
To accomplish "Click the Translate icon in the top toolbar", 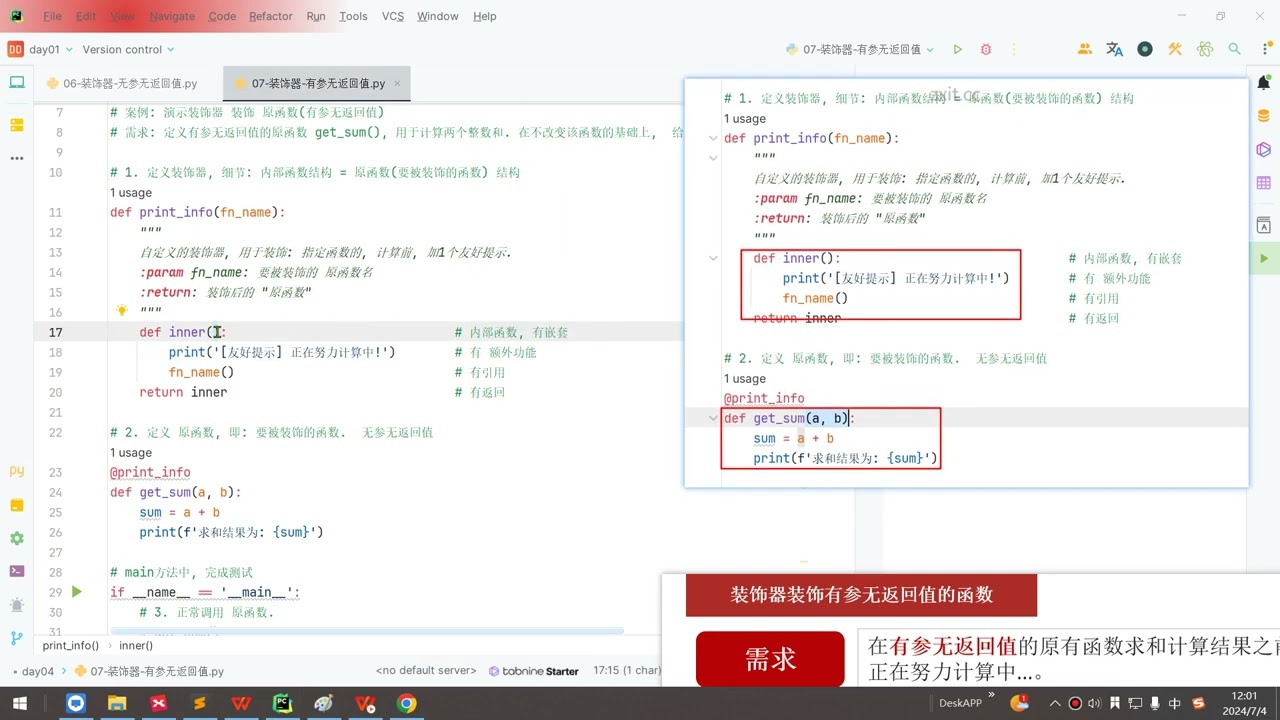I will 1115,49.
